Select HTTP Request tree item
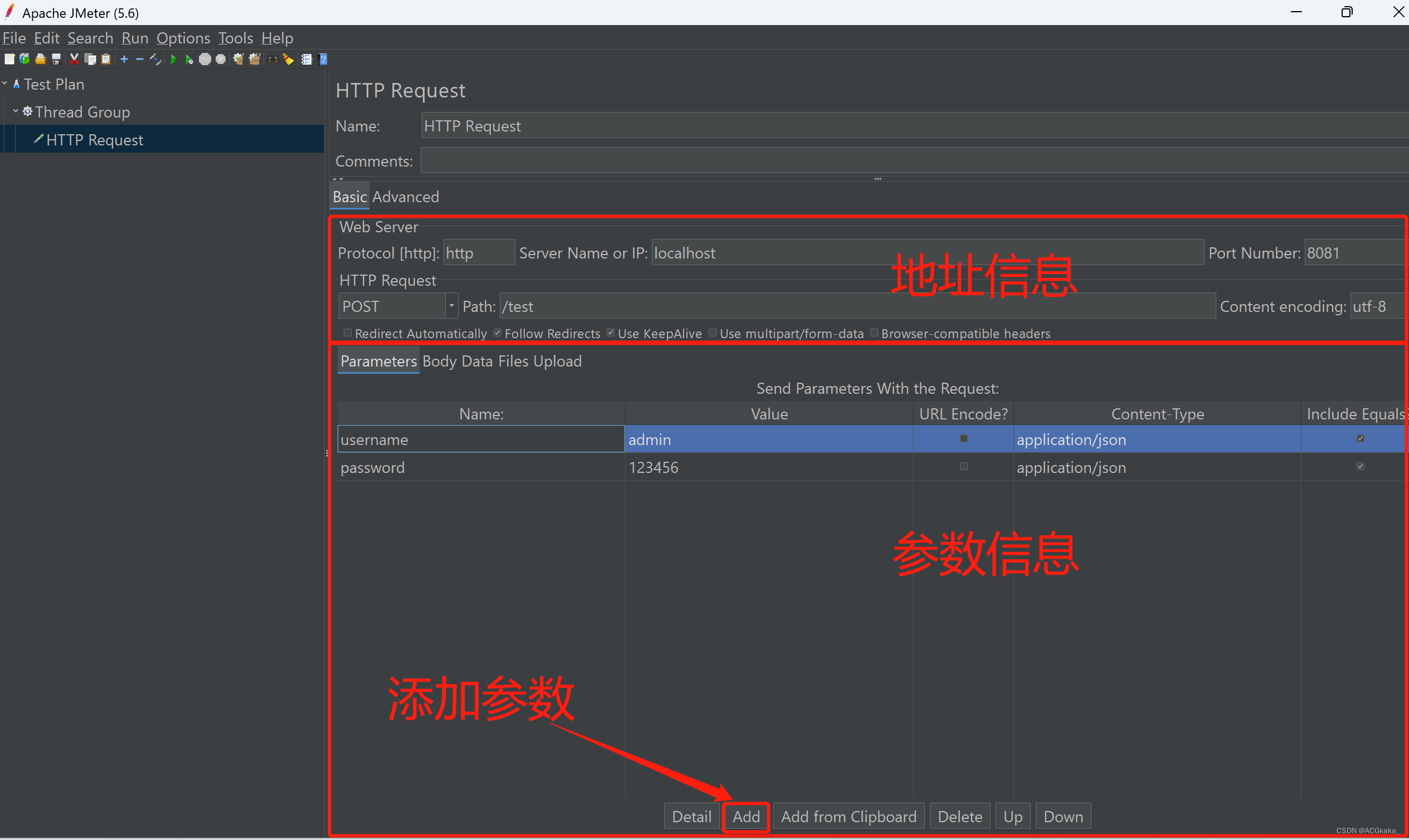Viewport: 1409px width, 840px height. 95,139
